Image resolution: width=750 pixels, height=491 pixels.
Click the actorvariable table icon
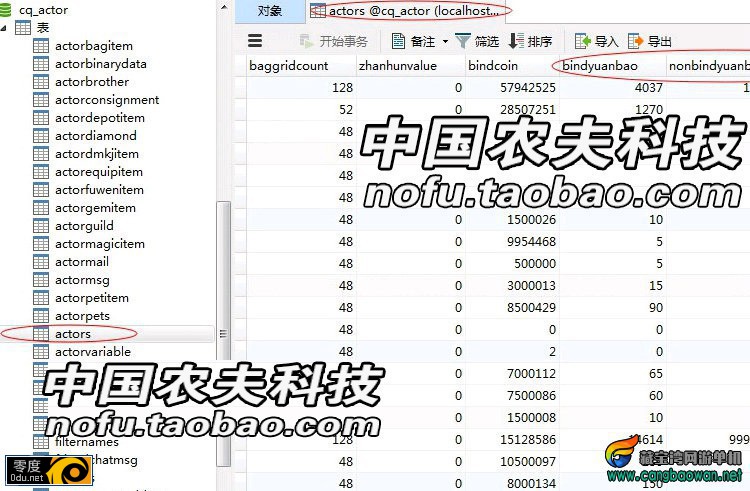coord(41,352)
